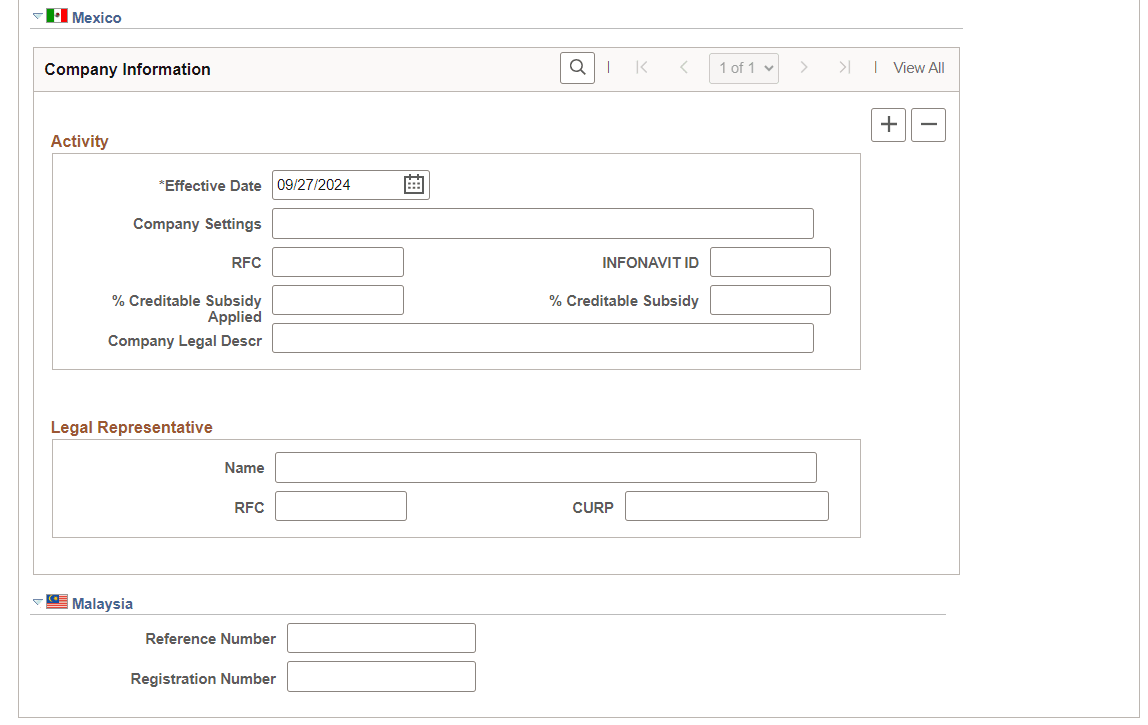Open the calendar picker for Effective Date
1148x725 pixels.
(x=413, y=184)
